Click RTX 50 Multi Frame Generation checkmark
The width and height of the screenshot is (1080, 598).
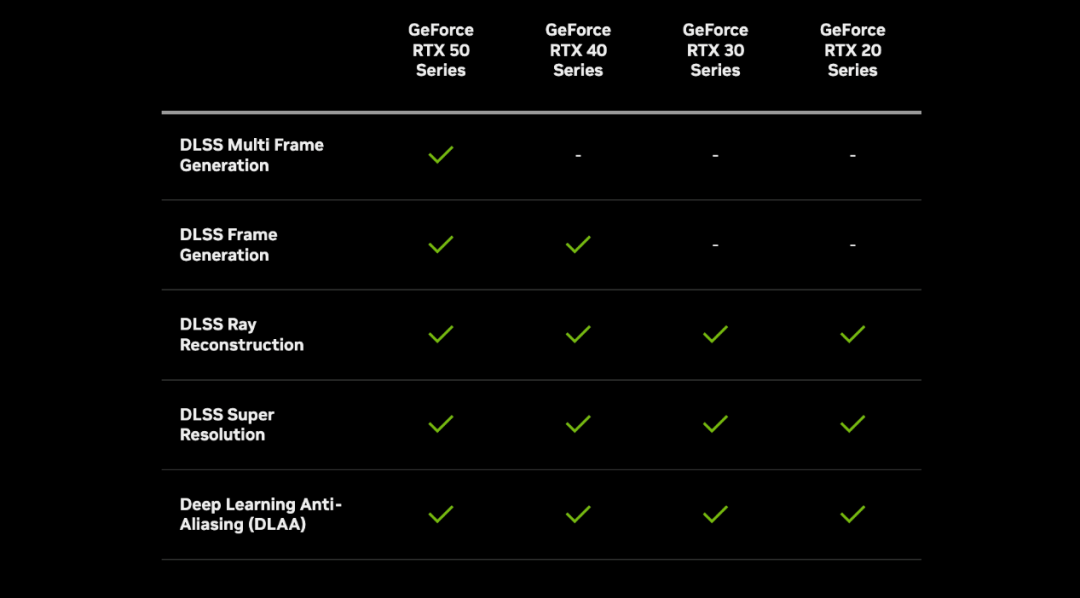(x=441, y=155)
